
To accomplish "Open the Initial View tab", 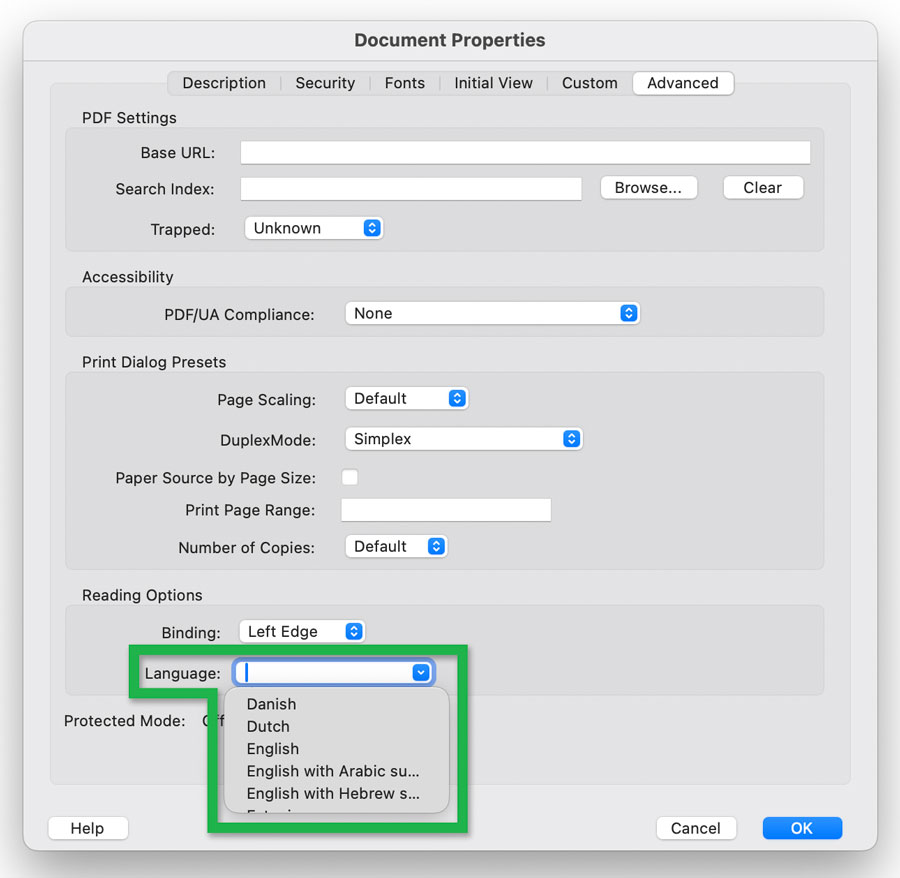I will (x=493, y=83).
